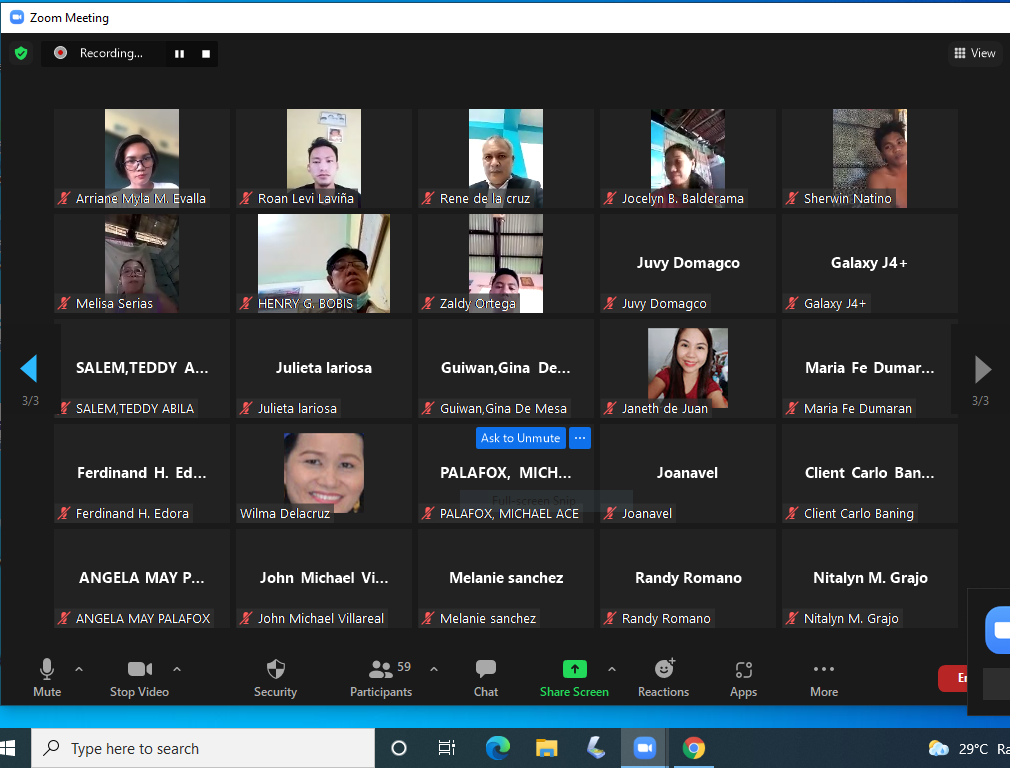Open the View layout menu
The width and height of the screenshot is (1010, 768).
[975, 53]
